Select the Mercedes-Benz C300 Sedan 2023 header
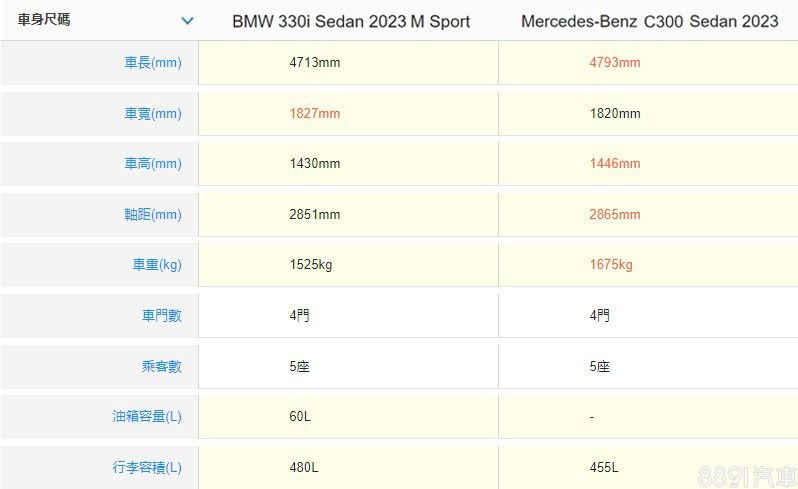Screen dimensions: 798x489 649,21
